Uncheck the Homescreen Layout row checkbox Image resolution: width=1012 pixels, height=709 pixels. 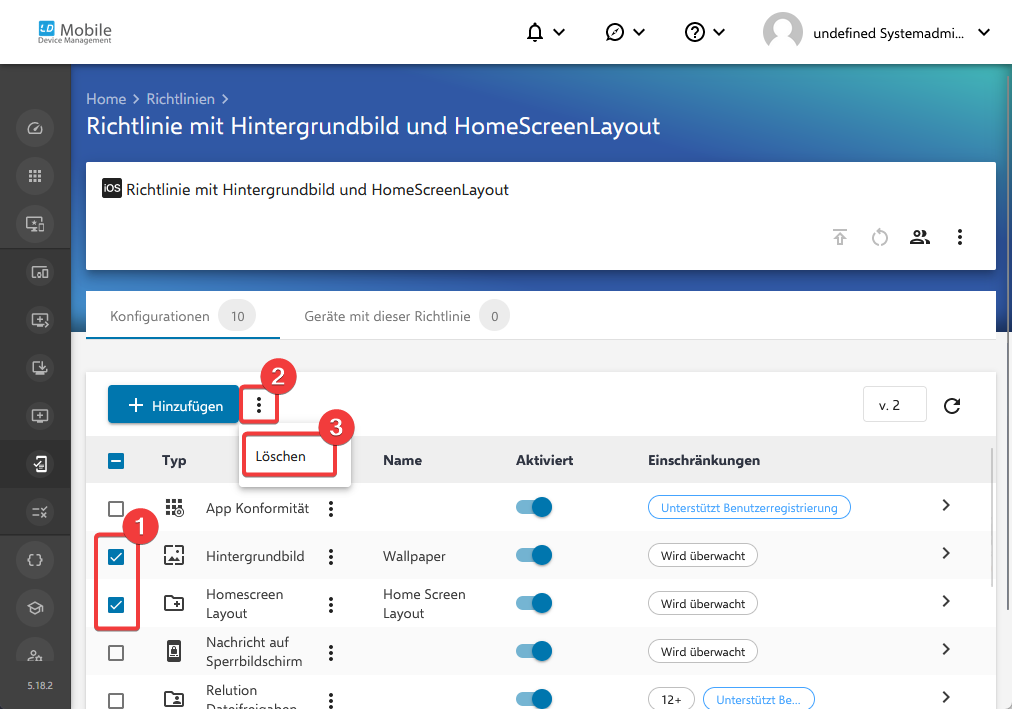116,604
